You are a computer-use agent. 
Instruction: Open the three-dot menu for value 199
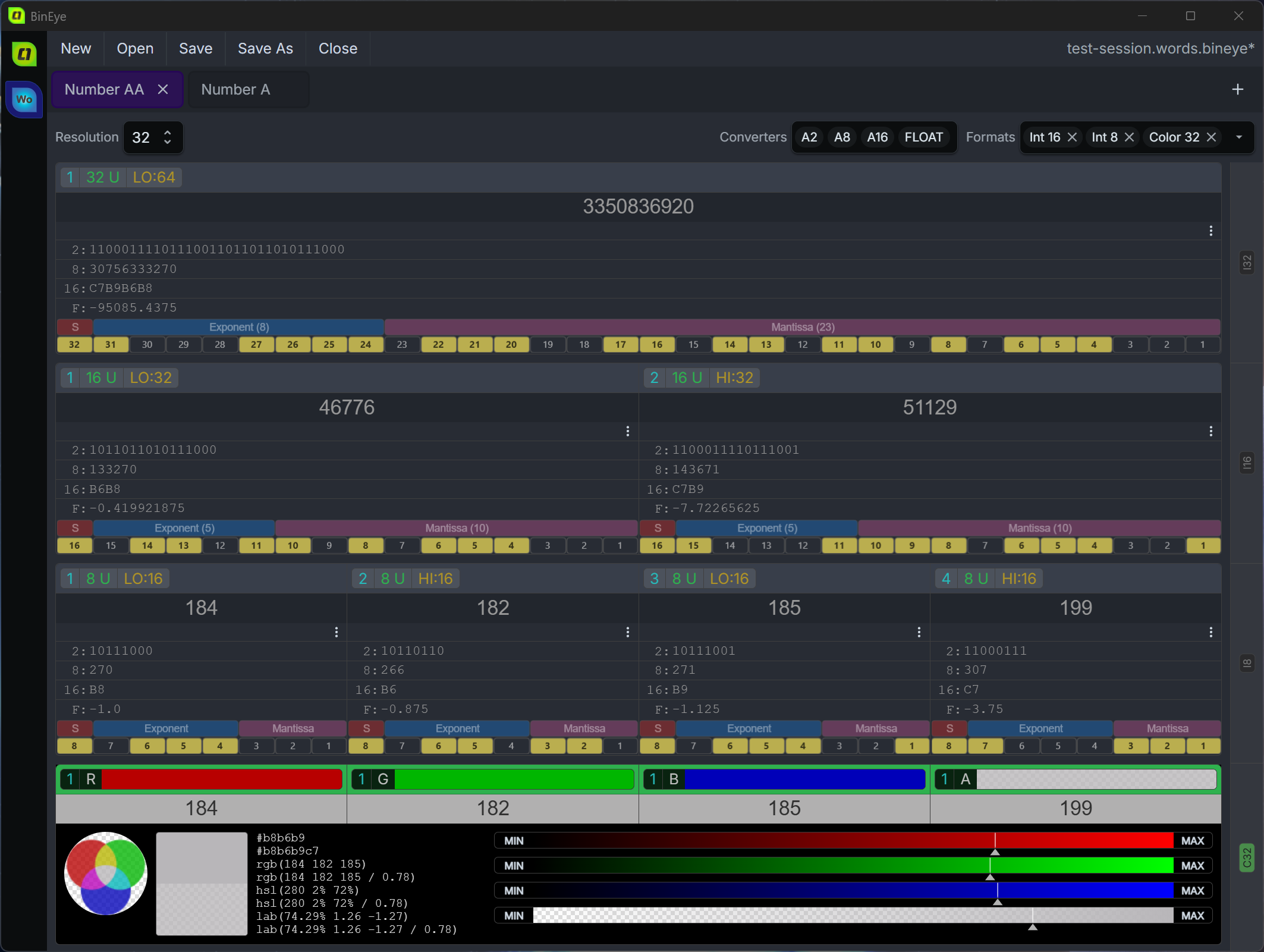1210,632
